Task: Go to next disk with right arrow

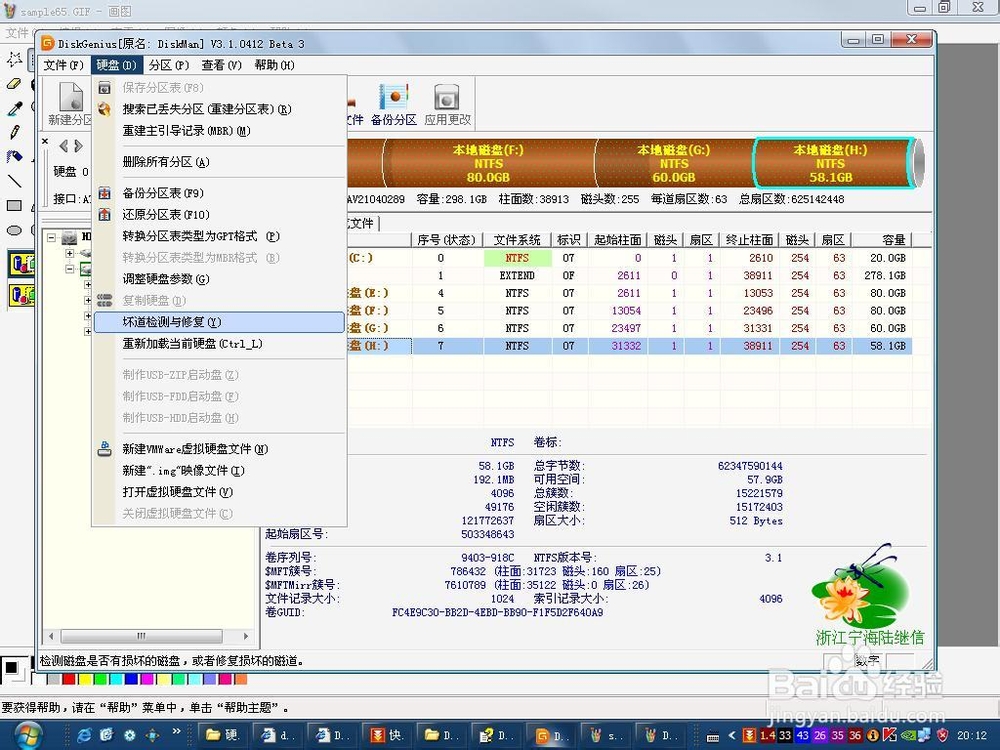Action: tap(78, 146)
